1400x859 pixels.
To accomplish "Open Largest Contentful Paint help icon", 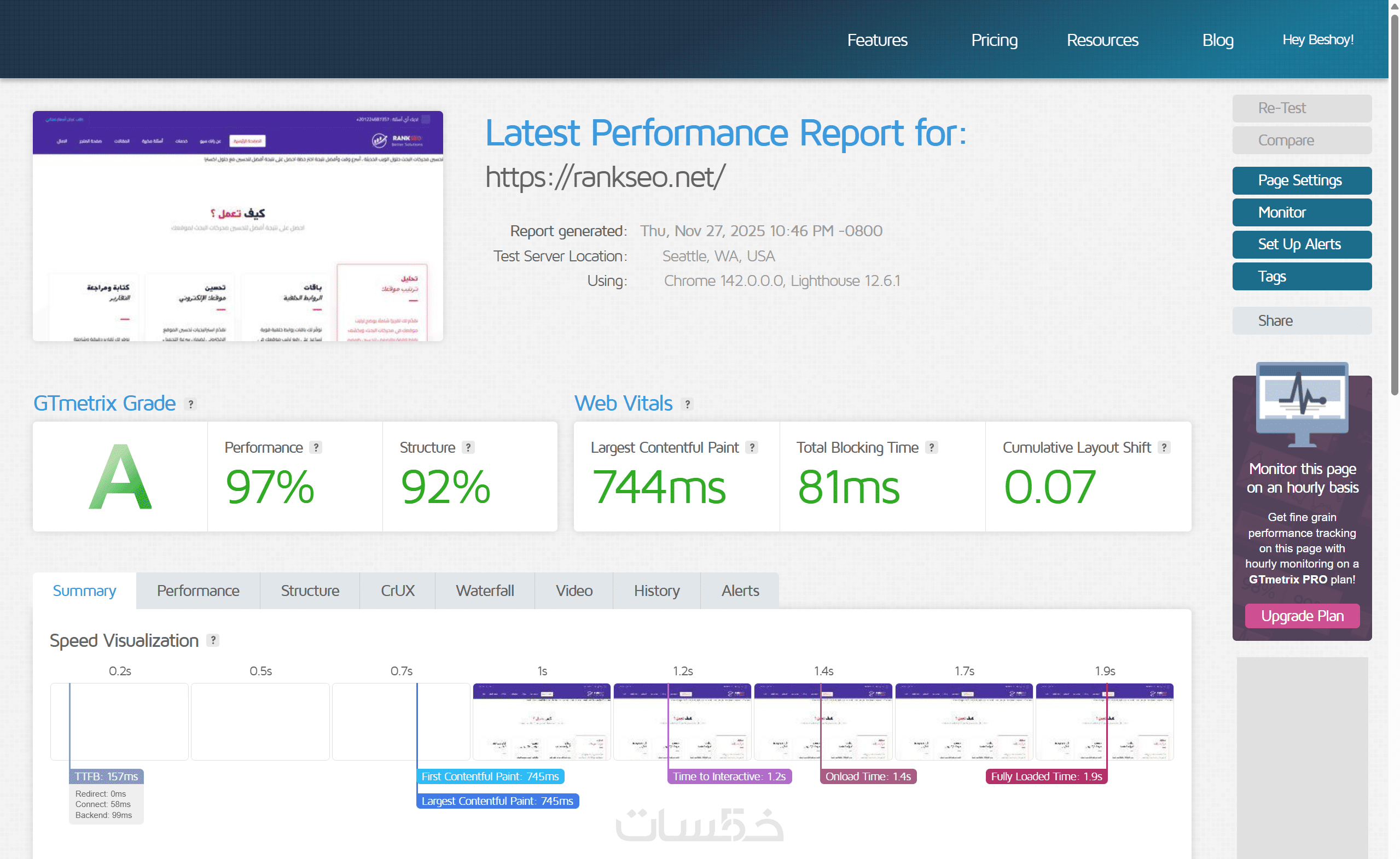I will point(752,448).
